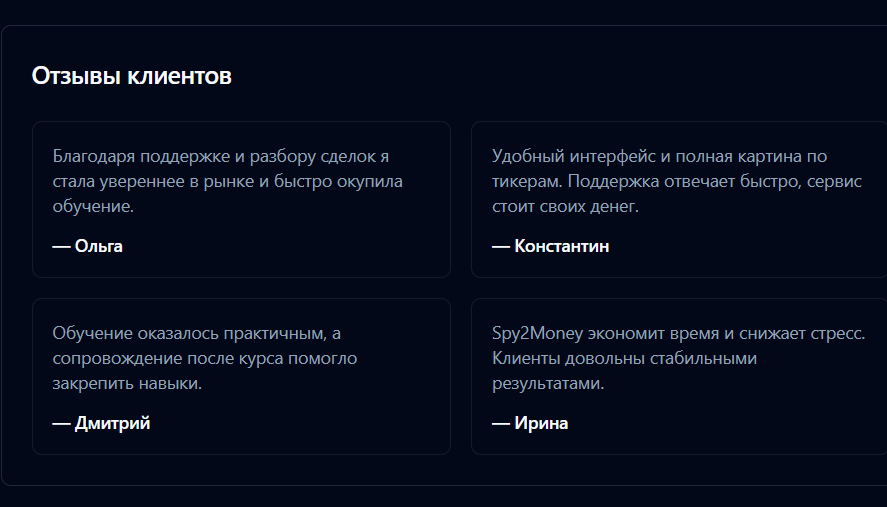Viewport: 887px width, 507px height.
Task: Click "закрепить навыки." in Дмитрий's review
Action: 127,384
